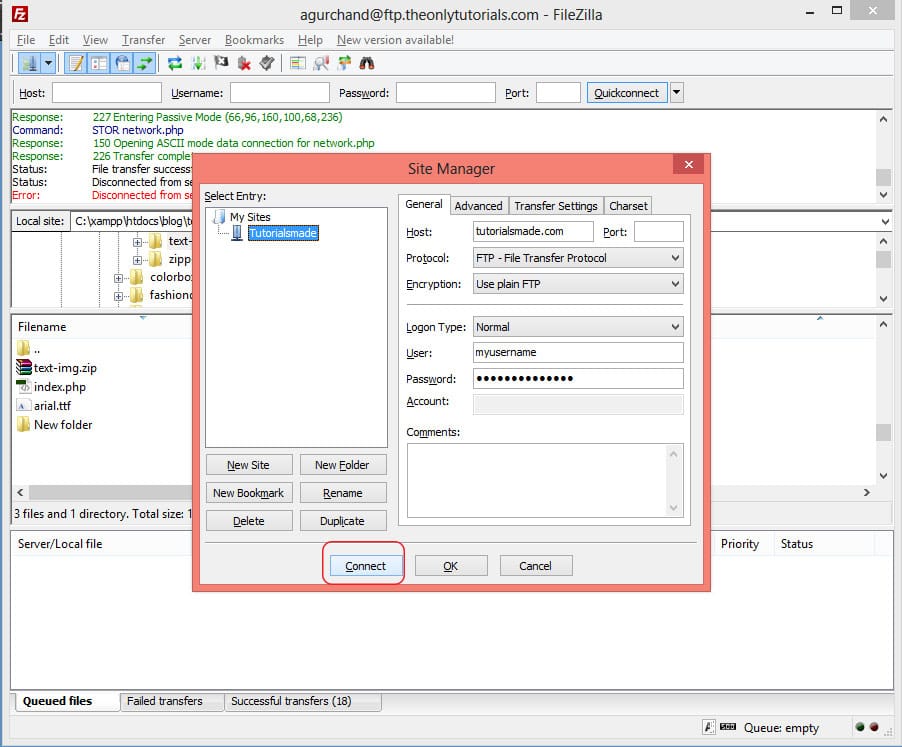Click the New folder icon in file list

pyautogui.click(x=24, y=424)
